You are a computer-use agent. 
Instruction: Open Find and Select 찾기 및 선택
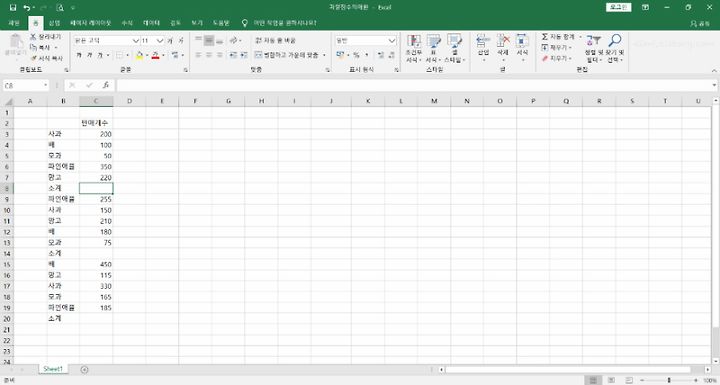click(x=615, y=48)
